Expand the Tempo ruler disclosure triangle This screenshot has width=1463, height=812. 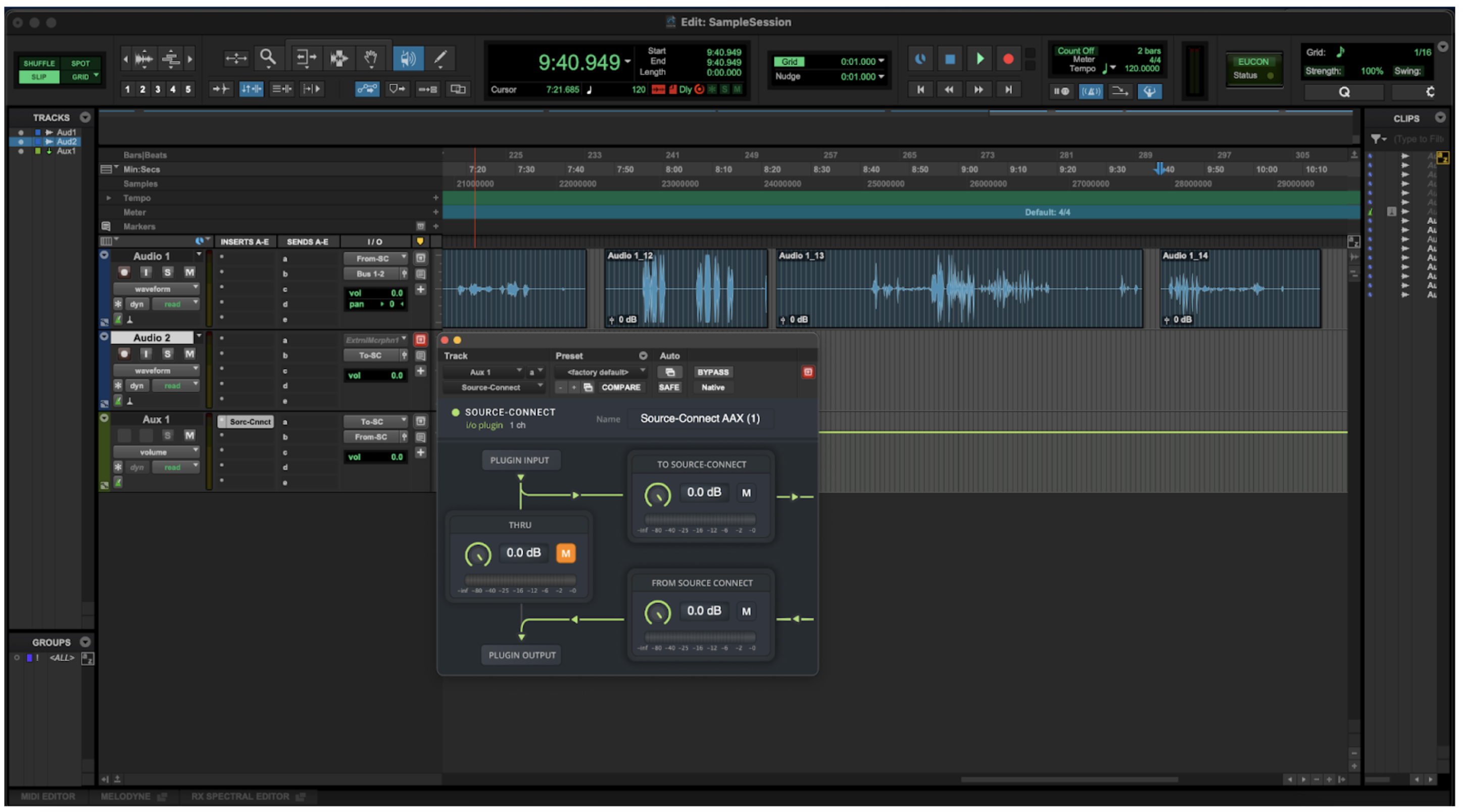coord(109,197)
